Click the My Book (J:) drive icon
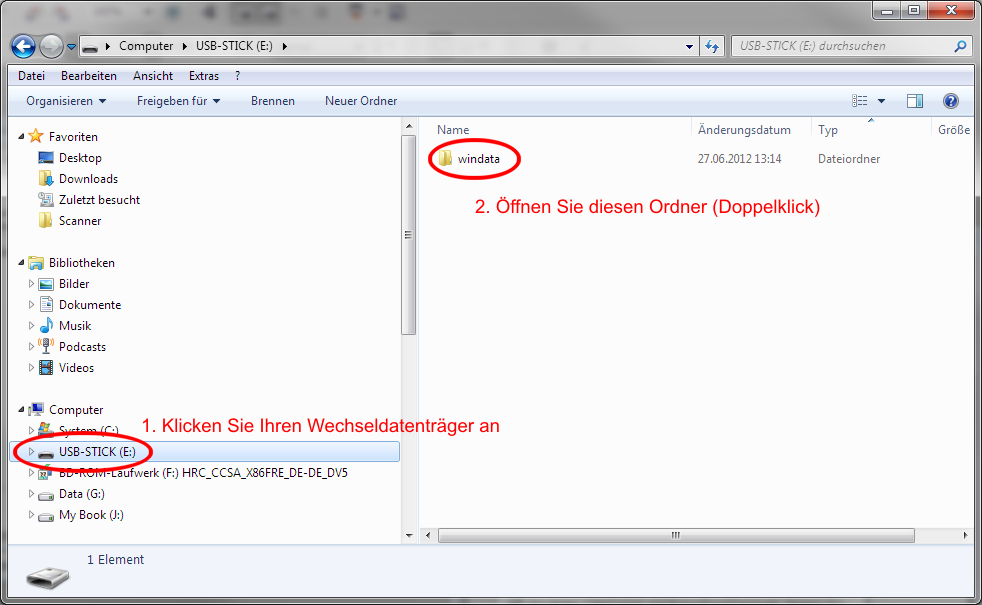The width and height of the screenshot is (982, 605). pos(46,516)
